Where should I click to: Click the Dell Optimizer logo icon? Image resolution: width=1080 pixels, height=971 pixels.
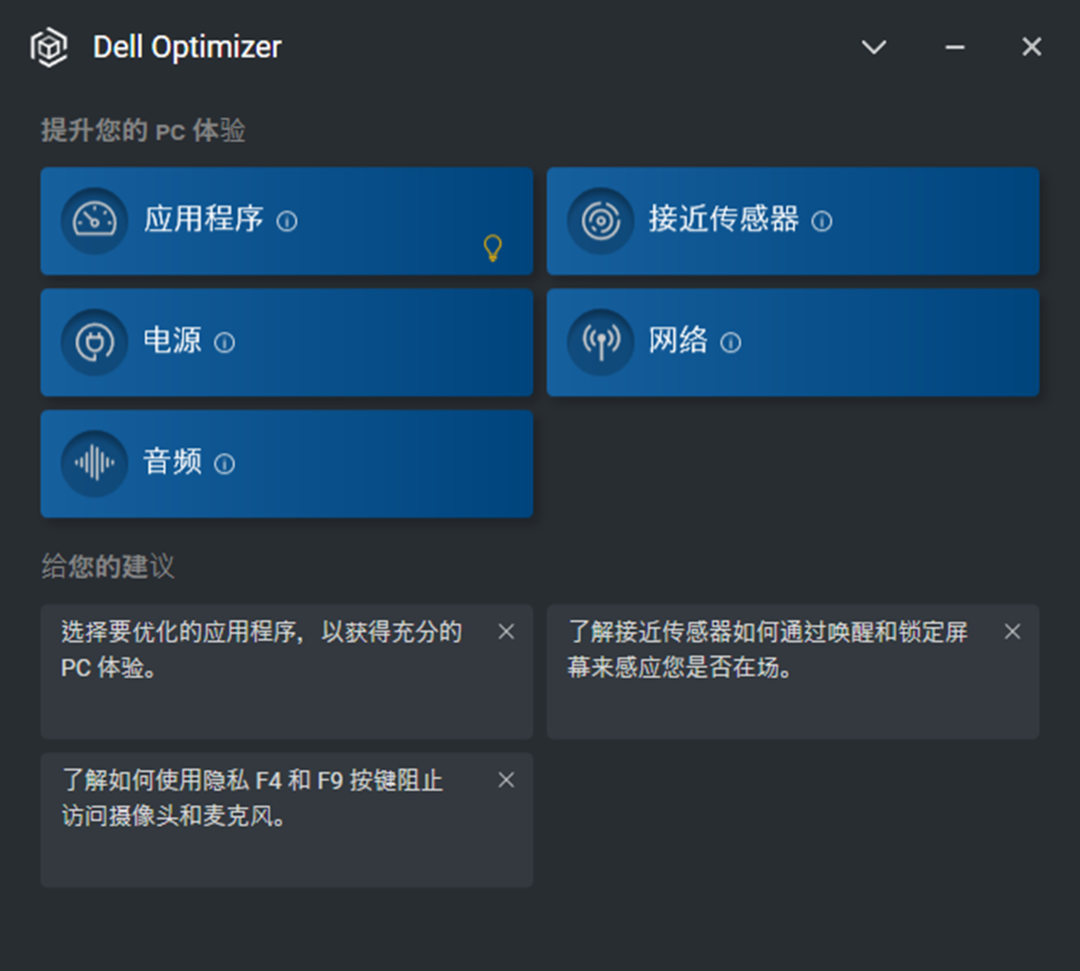pyautogui.click(x=47, y=46)
